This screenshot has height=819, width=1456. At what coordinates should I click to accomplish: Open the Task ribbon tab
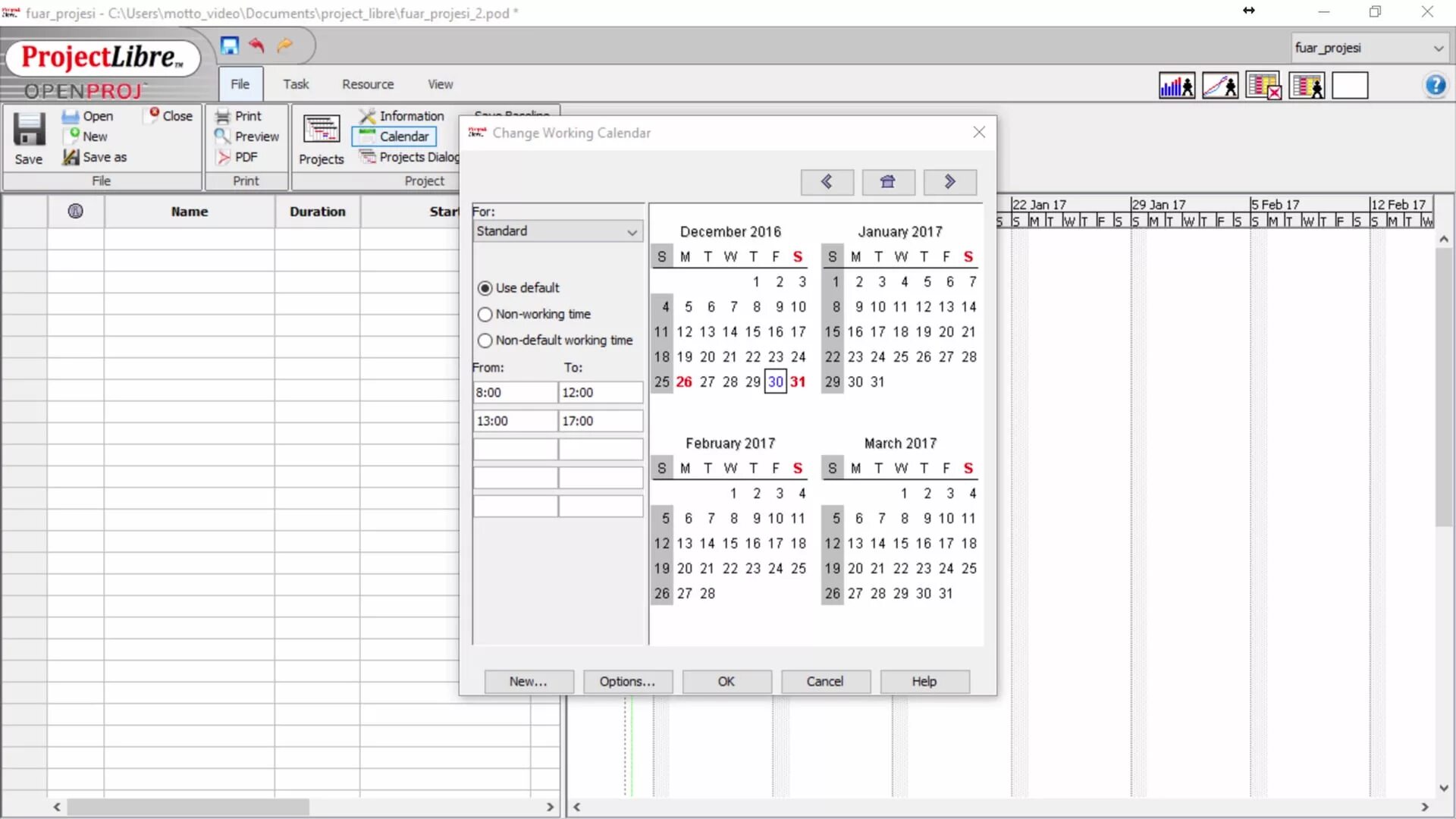point(296,84)
